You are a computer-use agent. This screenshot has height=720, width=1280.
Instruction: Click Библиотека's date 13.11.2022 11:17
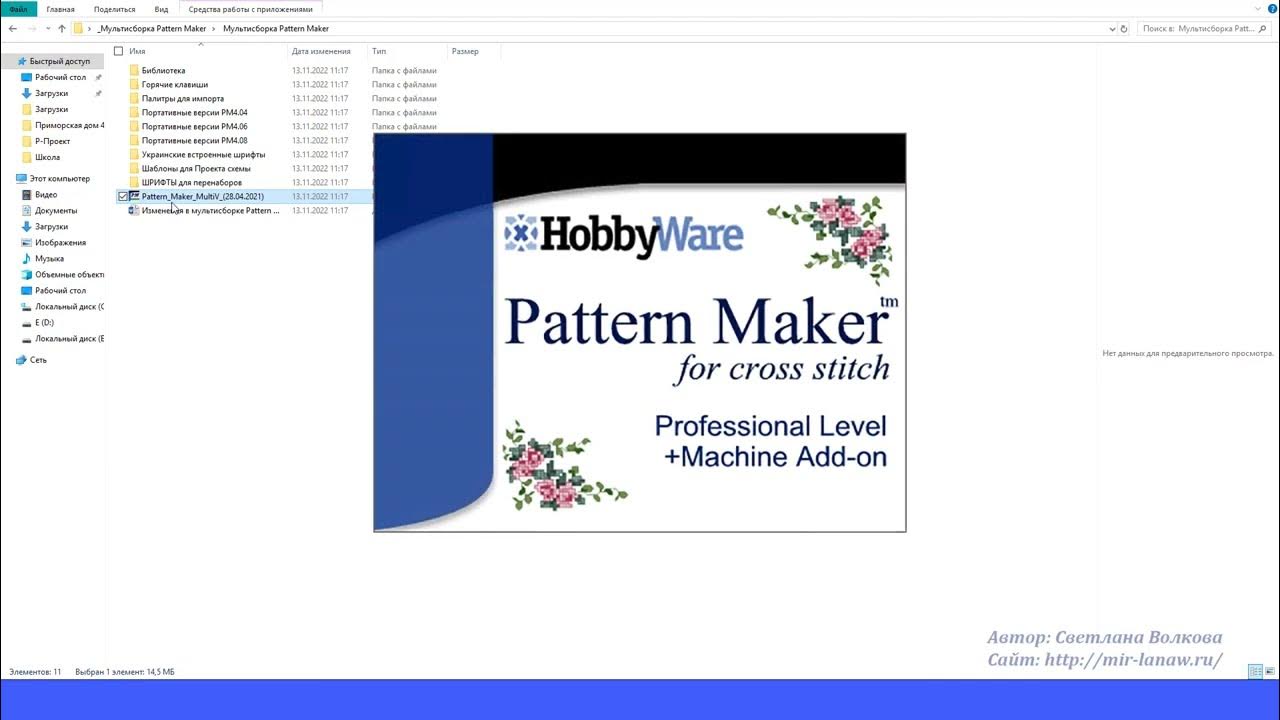pos(320,71)
